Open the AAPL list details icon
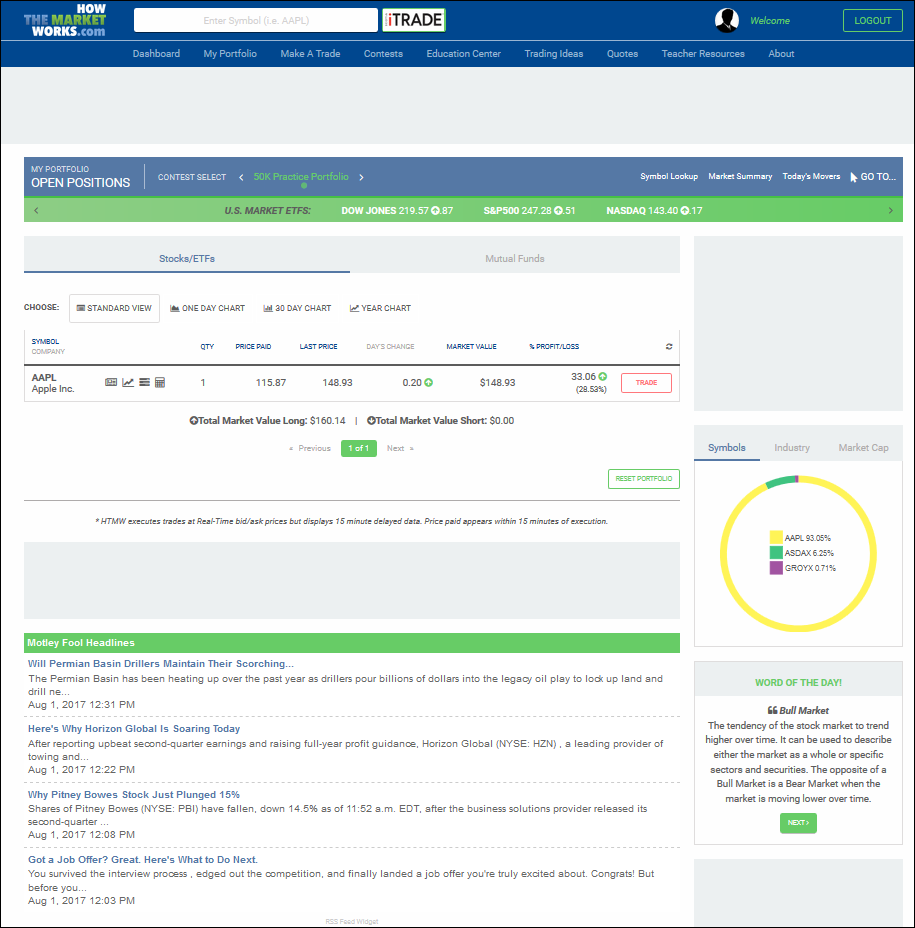 click(144, 382)
